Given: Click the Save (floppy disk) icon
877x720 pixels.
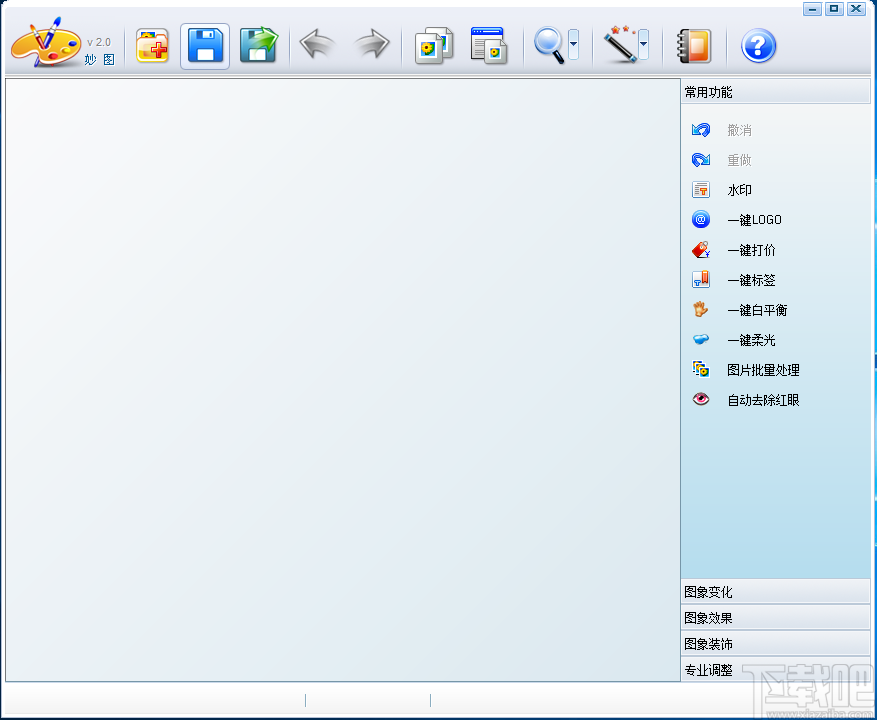Looking at the screenshot, I should point(205,46).
